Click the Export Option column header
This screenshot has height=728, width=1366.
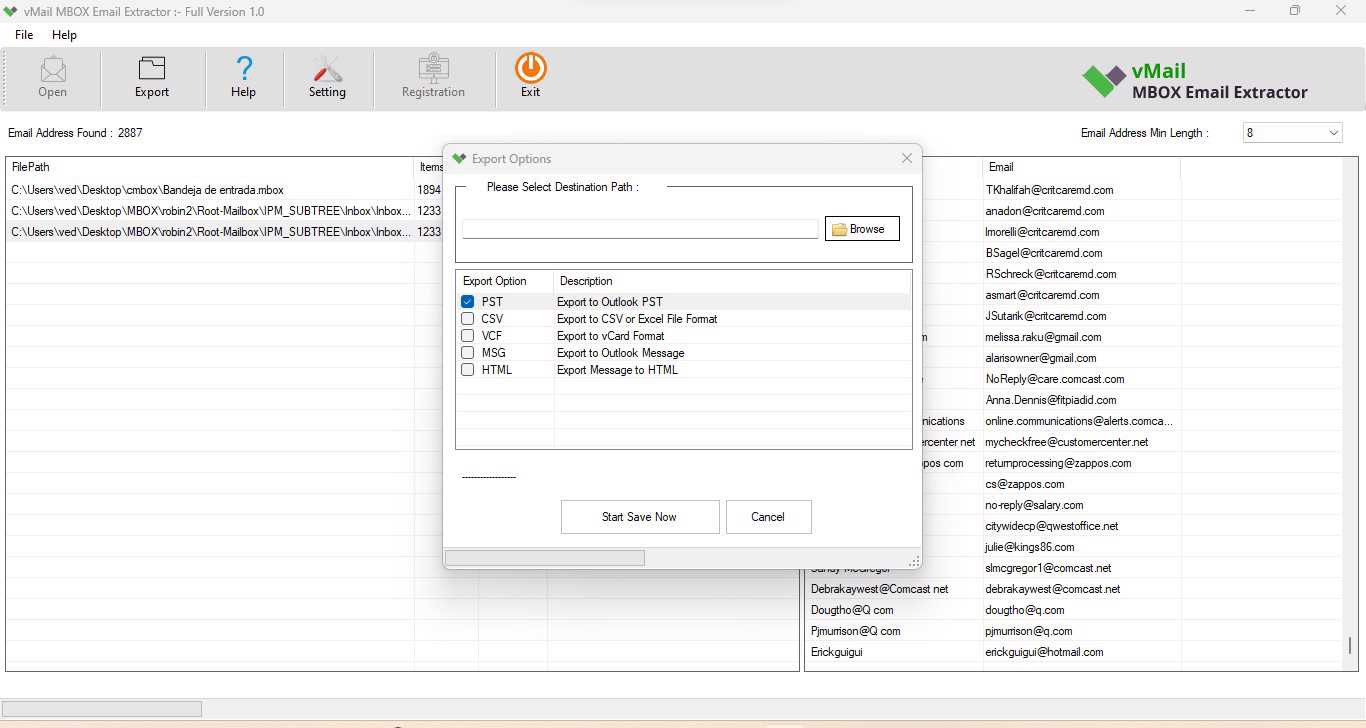point(504,281)
